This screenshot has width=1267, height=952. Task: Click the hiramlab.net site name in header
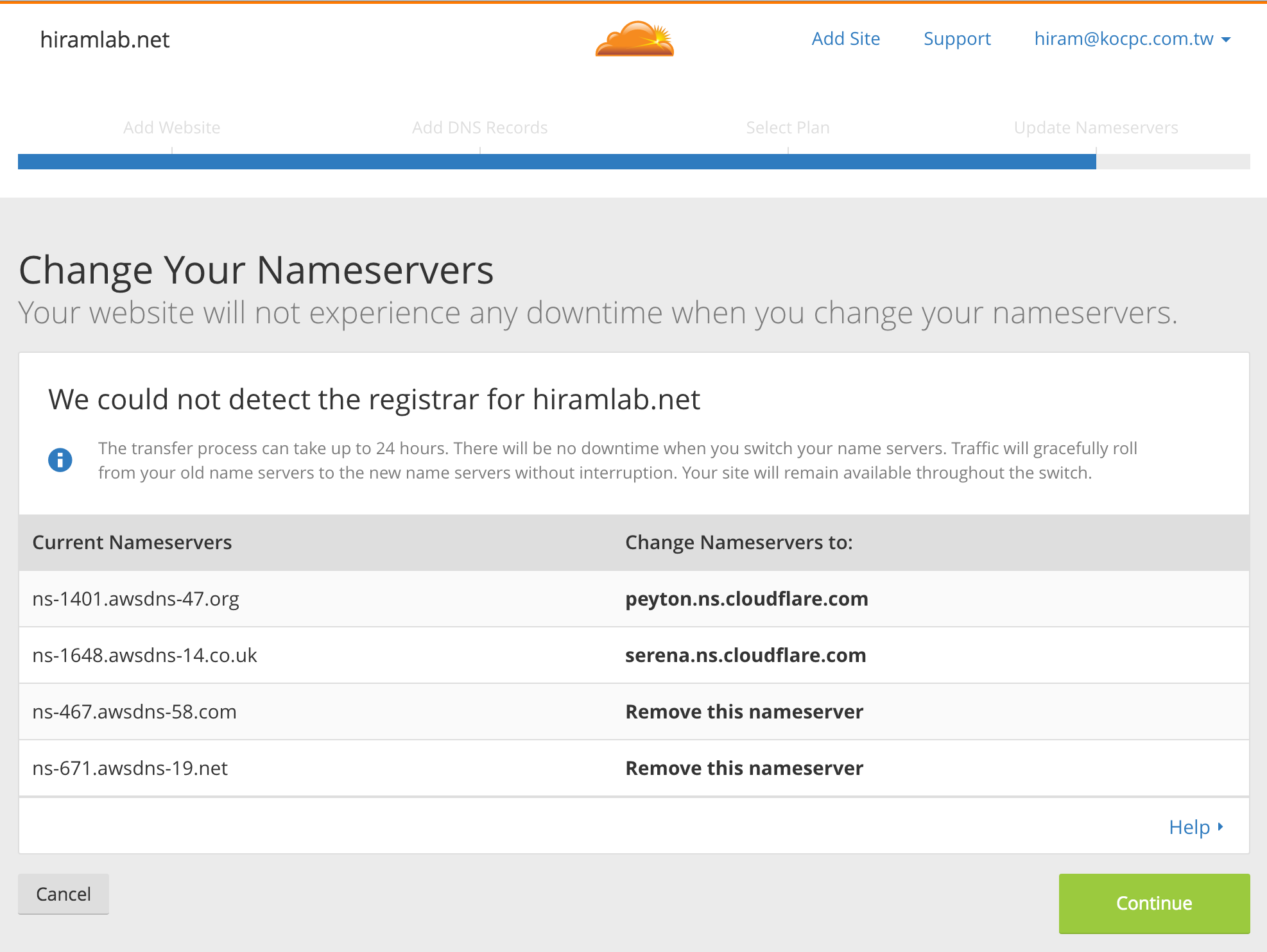[105, 40]
